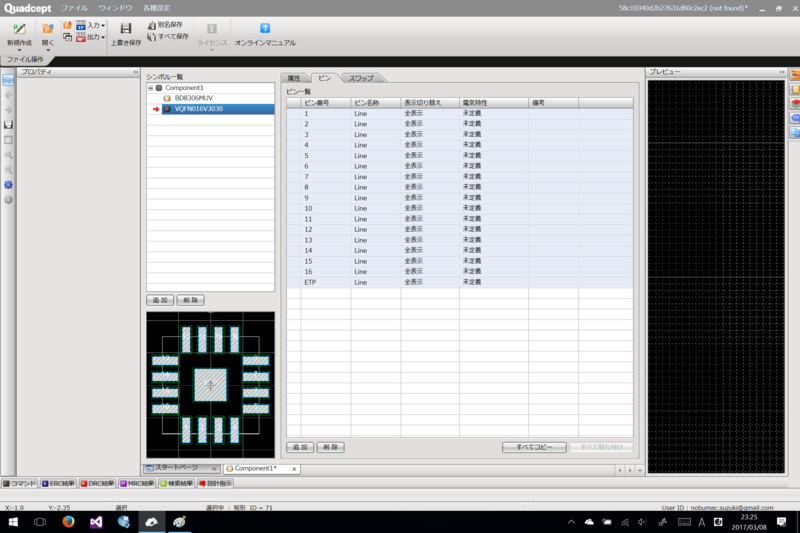
Task: Select pin row ETP
Action: pyautogui.click(x=460, y=282)
